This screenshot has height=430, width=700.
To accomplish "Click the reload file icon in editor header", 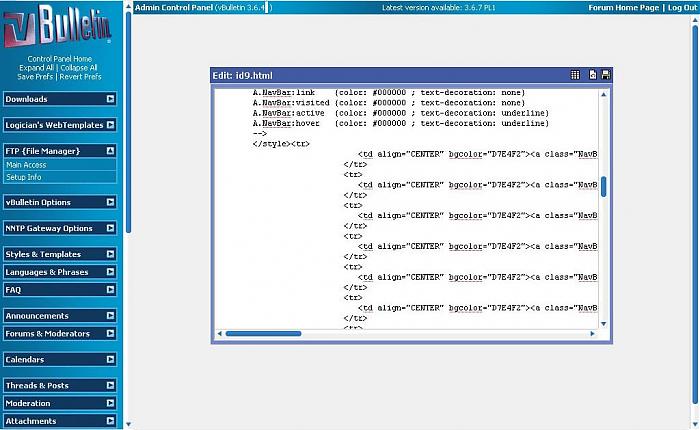I will (593, 75).
